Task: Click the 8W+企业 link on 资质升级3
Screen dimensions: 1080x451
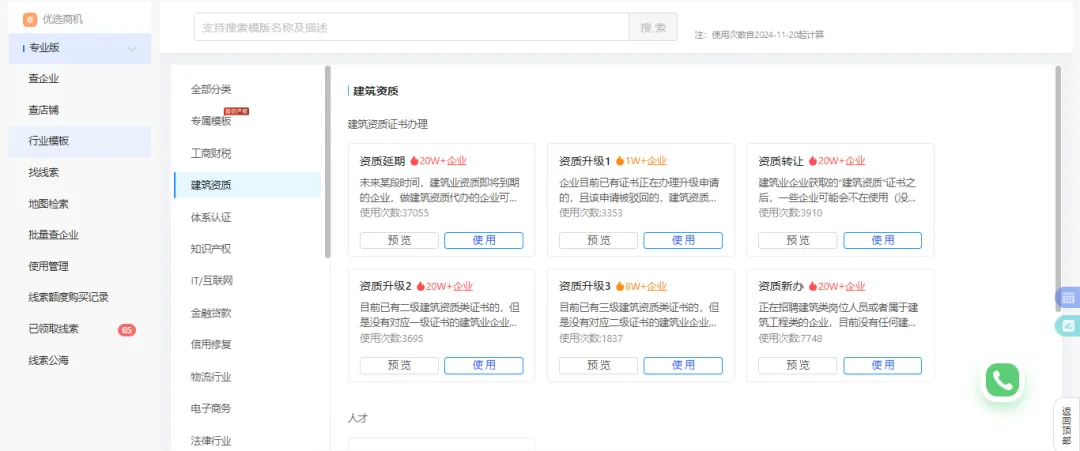Action: 645,286
